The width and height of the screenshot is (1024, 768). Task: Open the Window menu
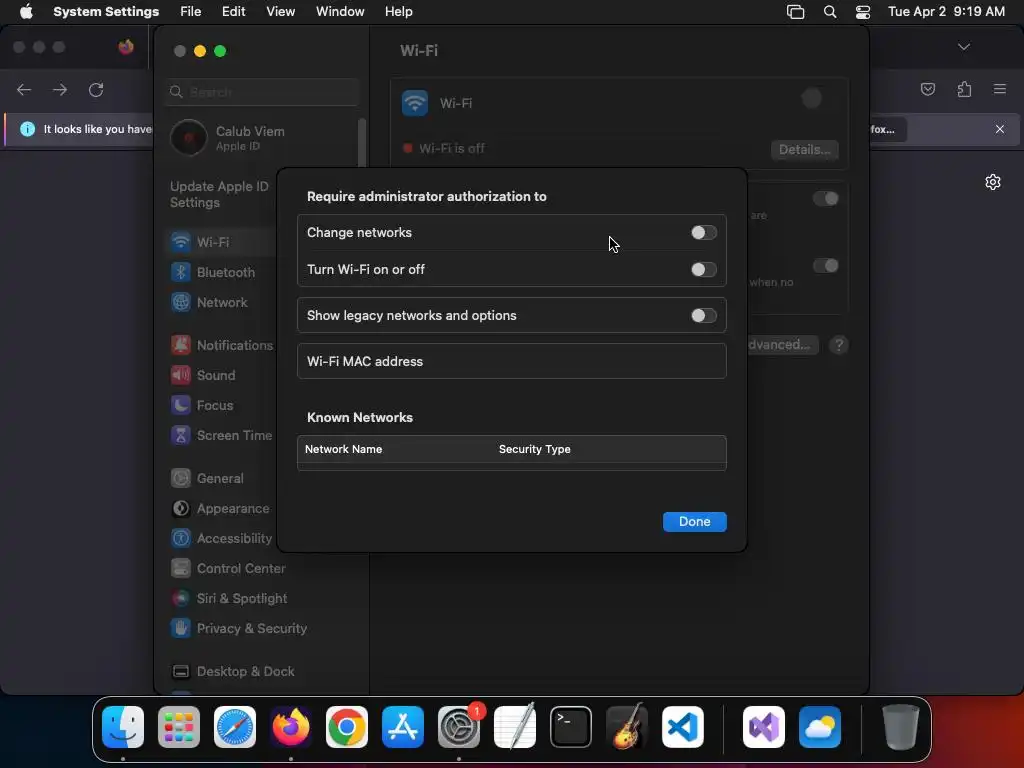point(340,12)
